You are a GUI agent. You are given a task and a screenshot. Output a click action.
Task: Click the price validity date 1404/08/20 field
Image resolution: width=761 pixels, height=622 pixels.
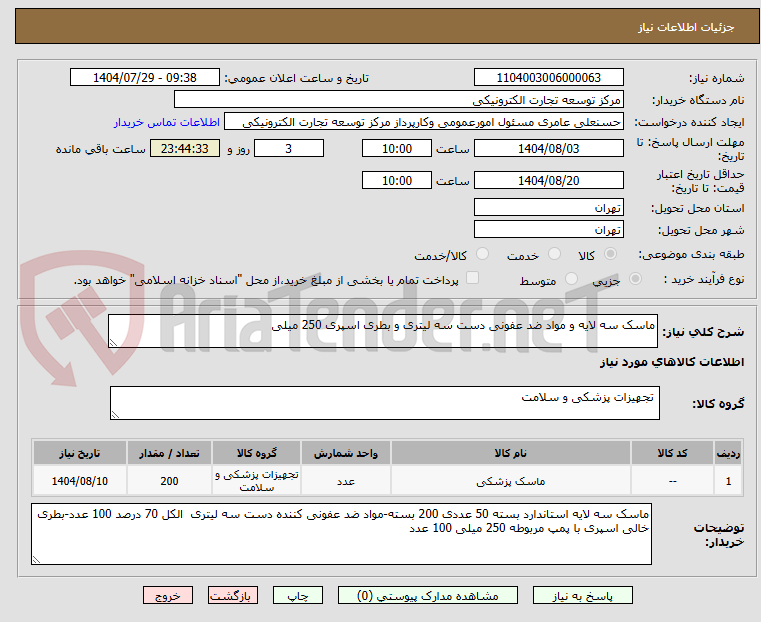(x=548, y=180)
